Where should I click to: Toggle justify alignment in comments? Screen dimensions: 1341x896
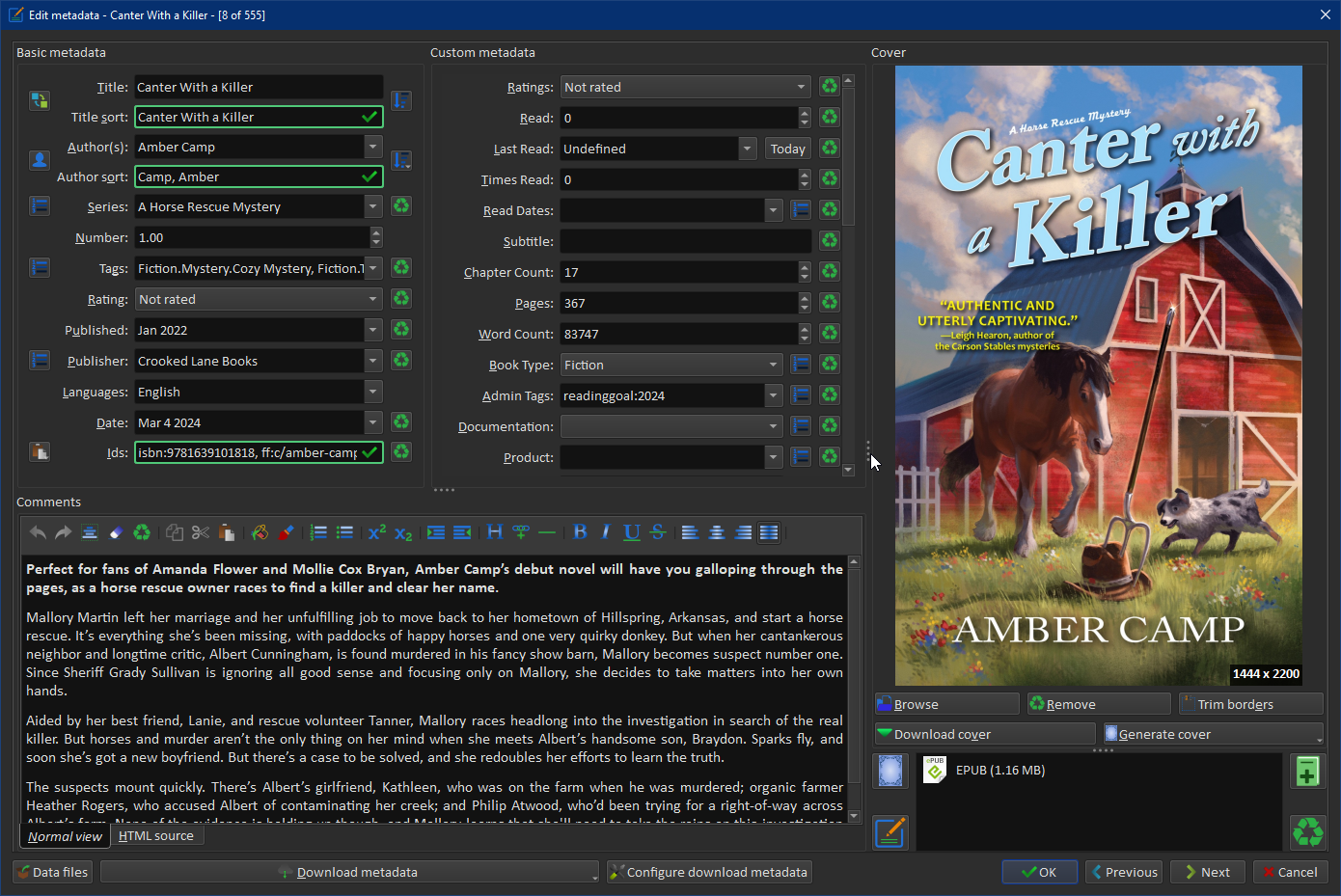tap(769, 532)
